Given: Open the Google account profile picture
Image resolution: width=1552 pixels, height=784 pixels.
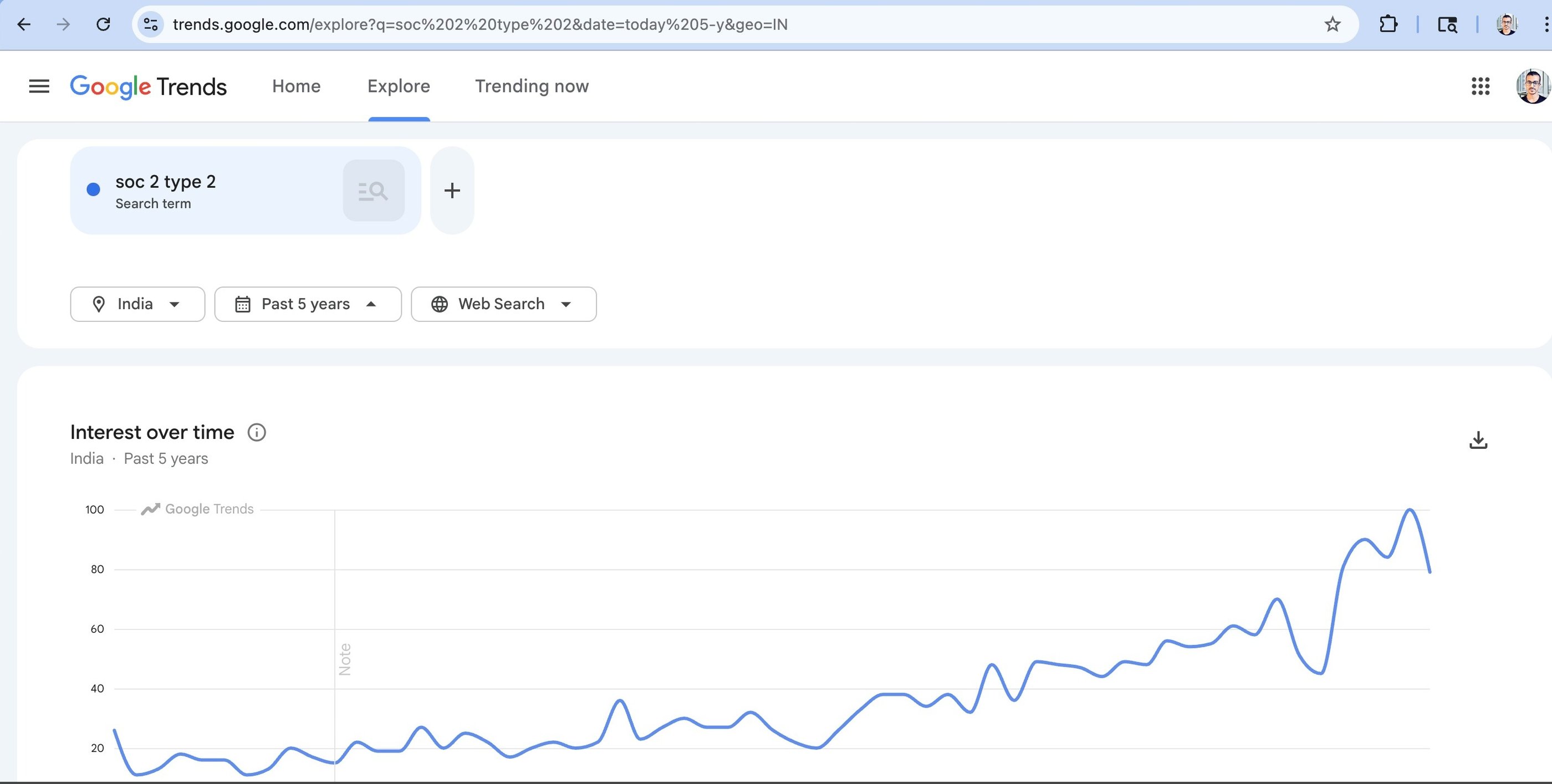Looking at the screenshot, I should [x=1531, y=86].
